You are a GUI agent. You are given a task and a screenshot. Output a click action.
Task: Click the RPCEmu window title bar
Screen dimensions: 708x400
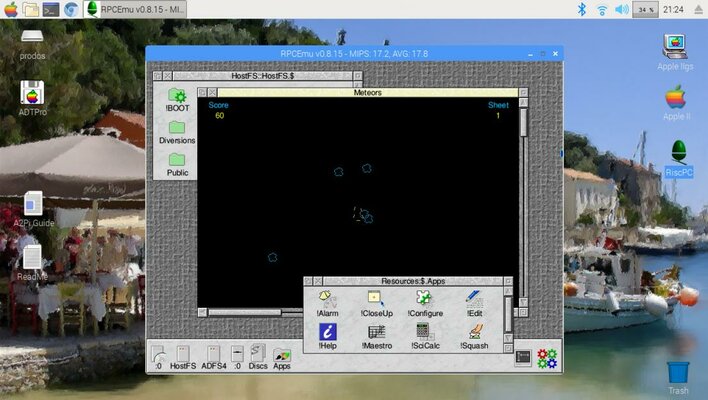pyautogui.click(x=354, y=54)
